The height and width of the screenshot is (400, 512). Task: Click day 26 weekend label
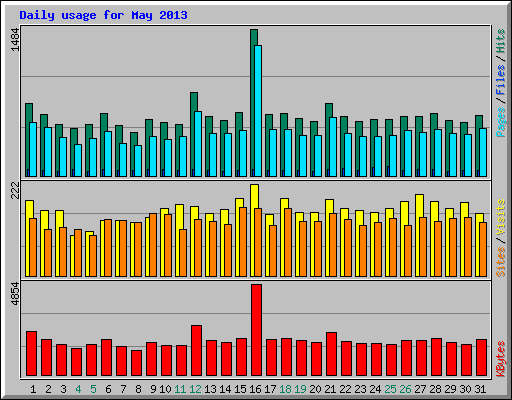pyautogui.click(x=405, y=389)
